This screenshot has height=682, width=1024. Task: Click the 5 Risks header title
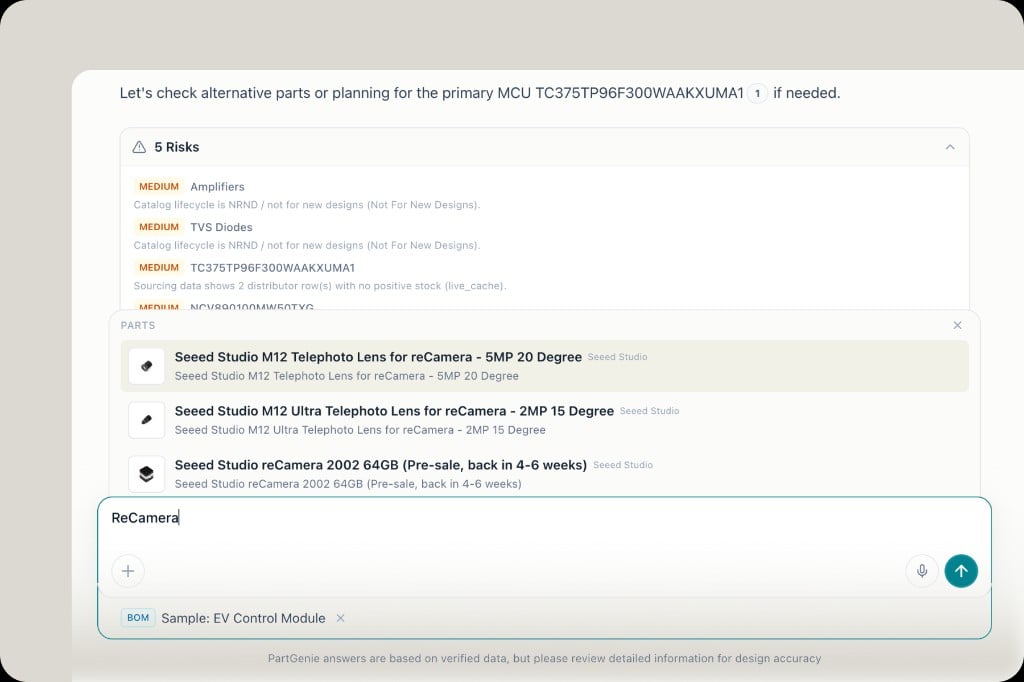(x=176, y=147)
